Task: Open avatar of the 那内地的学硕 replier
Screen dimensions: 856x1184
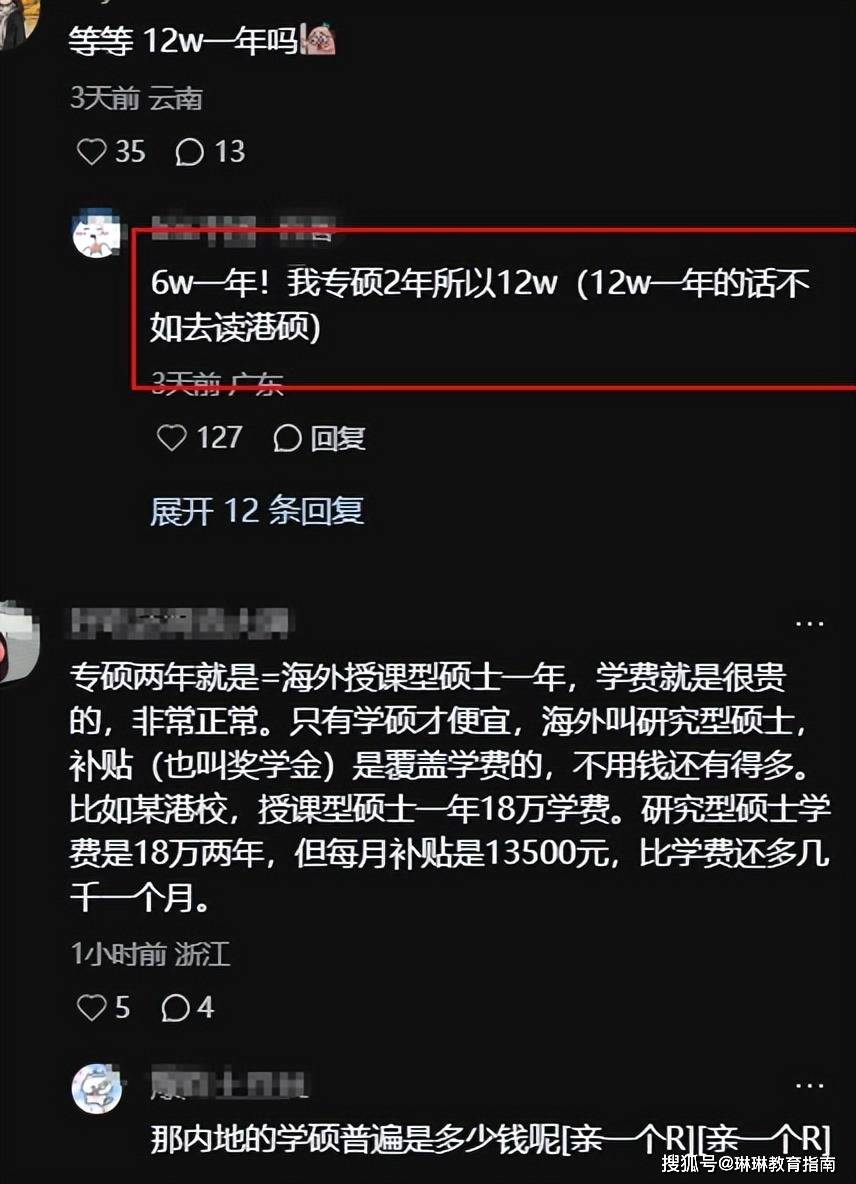Action: tap(97, 1088)
